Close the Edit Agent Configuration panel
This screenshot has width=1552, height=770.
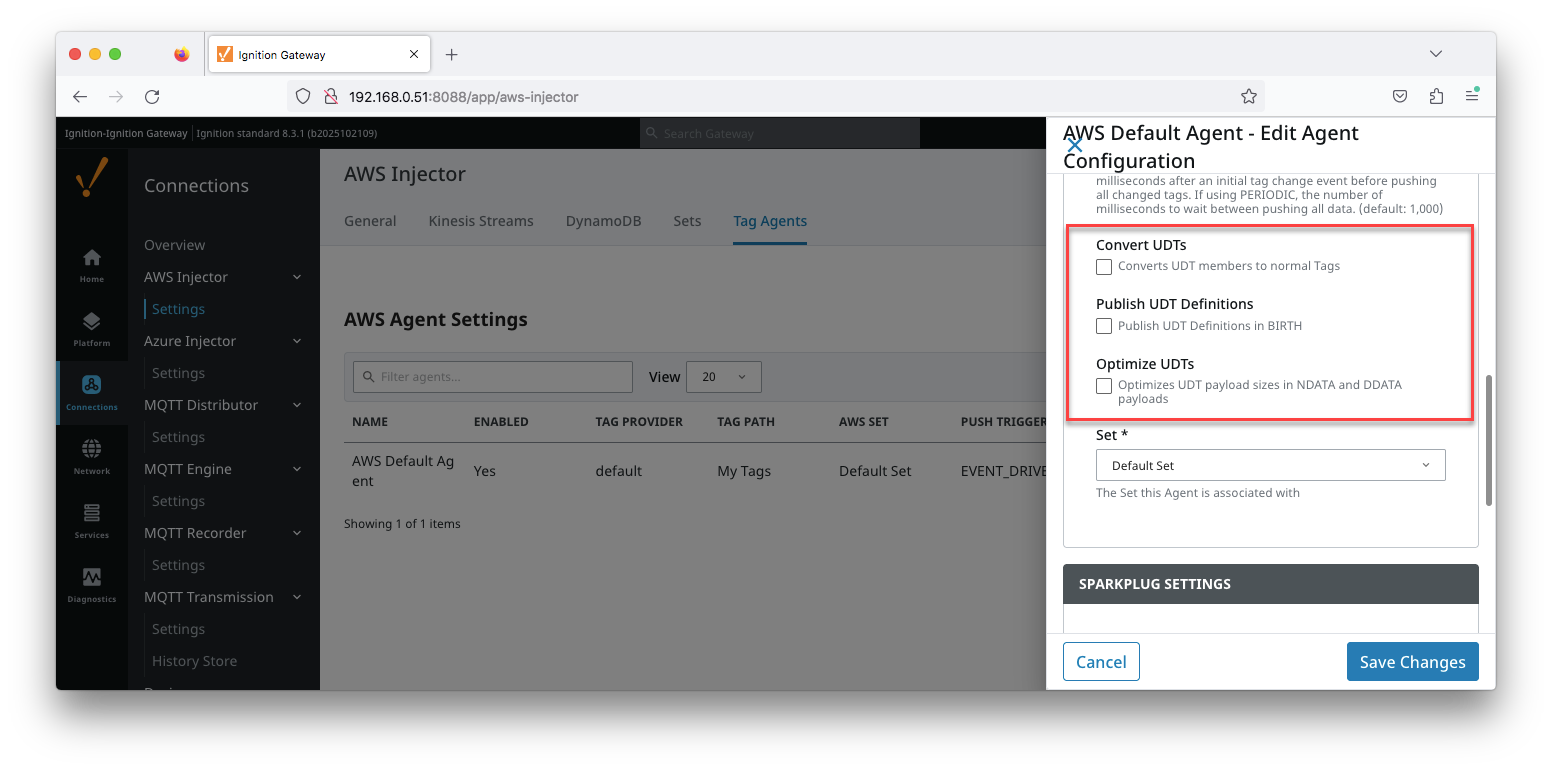(1075, 146)
